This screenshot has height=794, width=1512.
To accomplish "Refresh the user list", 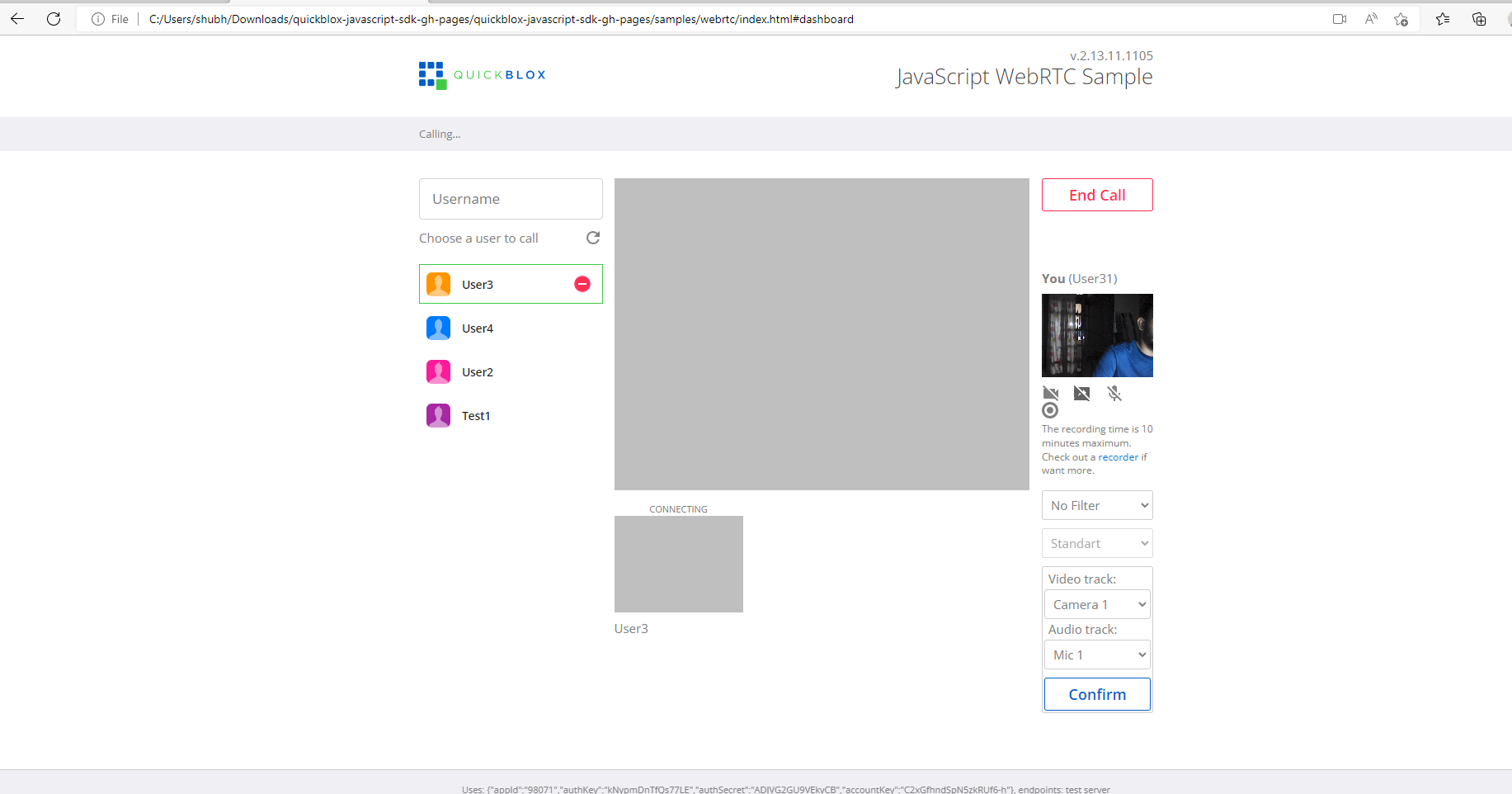I will [593, 238].
